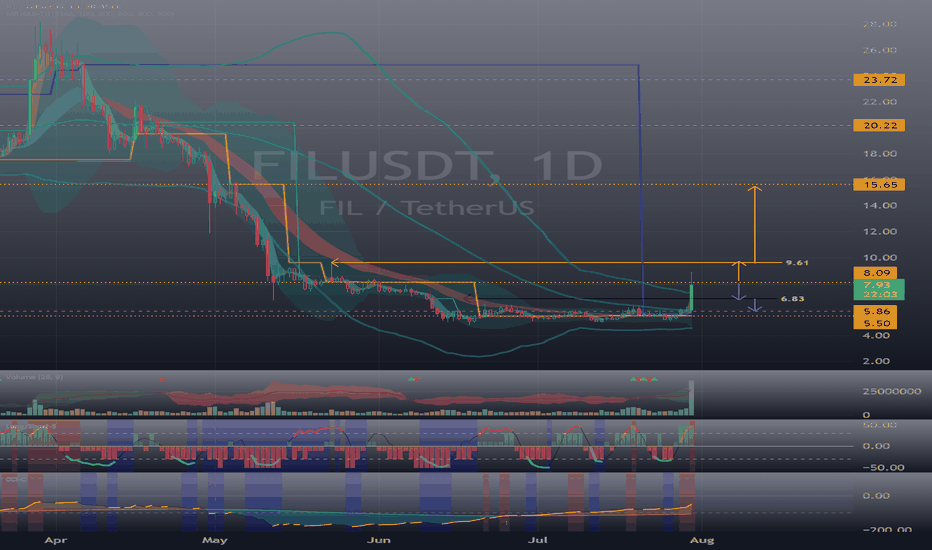Click the 4.00 tick on the price axis
This screenshot has height=550, width=932.
click(x=876, y=335)
